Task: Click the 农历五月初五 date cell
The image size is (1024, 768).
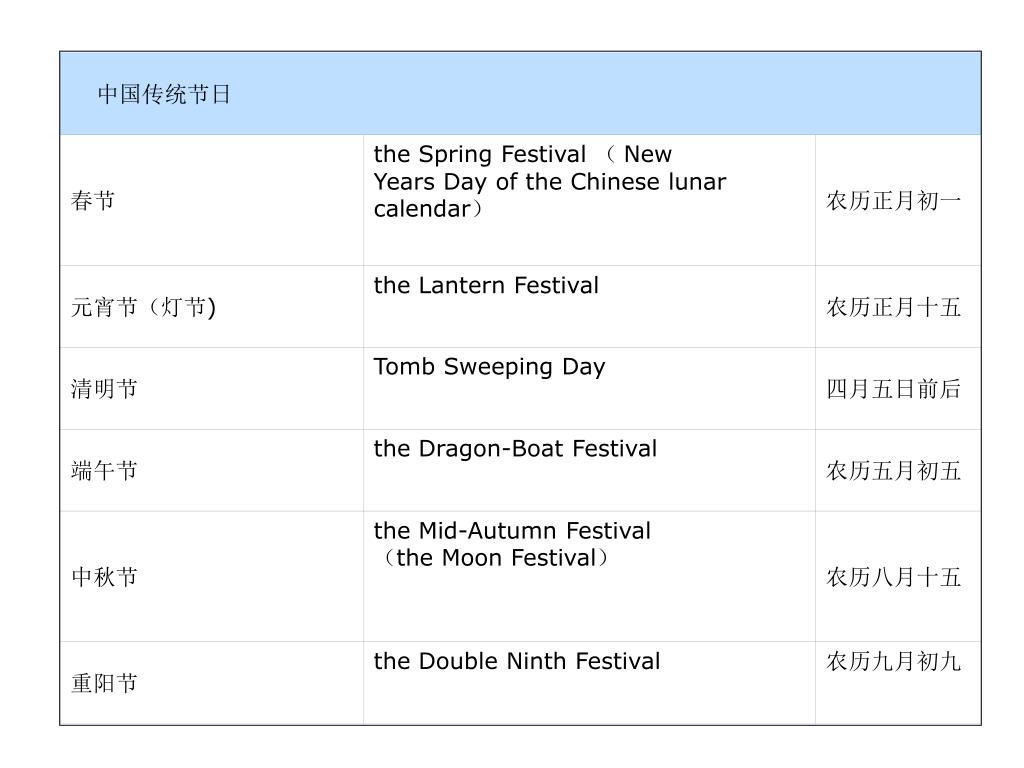Action: pyautogui.click(x=898, y=470)
